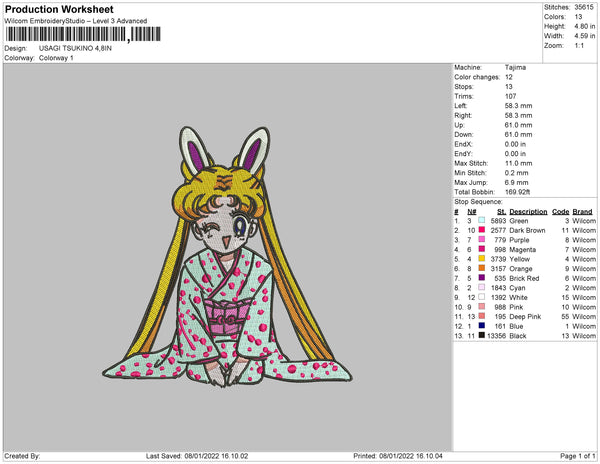Image resolution: width=600 pixels, height=464 pixels.
Task: Click the Code column header
Action: (561, 212)
